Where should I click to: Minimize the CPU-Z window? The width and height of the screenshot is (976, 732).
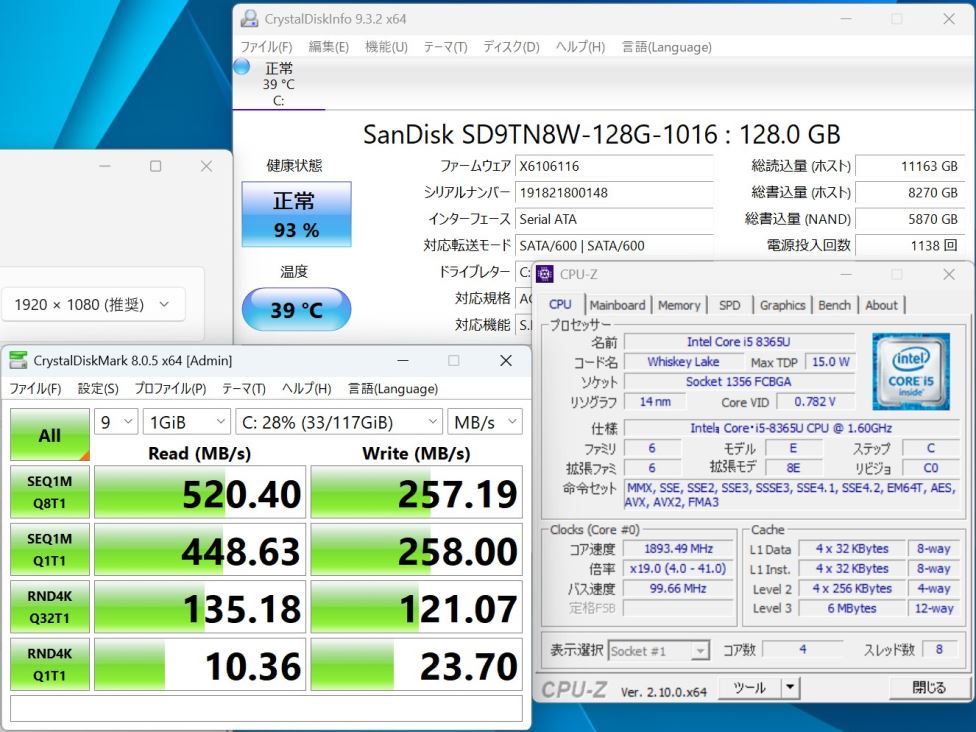click(x=846, y=274)
